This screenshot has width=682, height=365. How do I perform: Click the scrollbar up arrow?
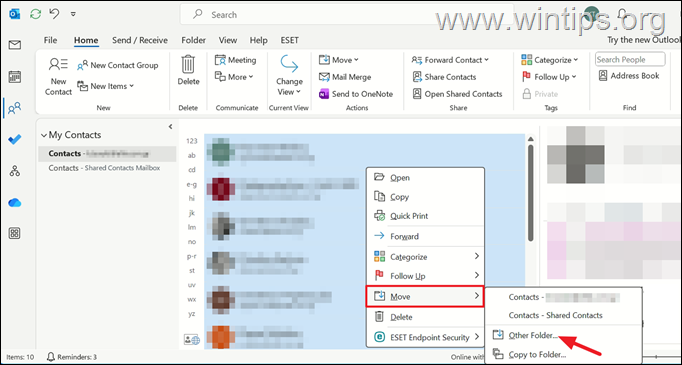click(x=531, y=139)
